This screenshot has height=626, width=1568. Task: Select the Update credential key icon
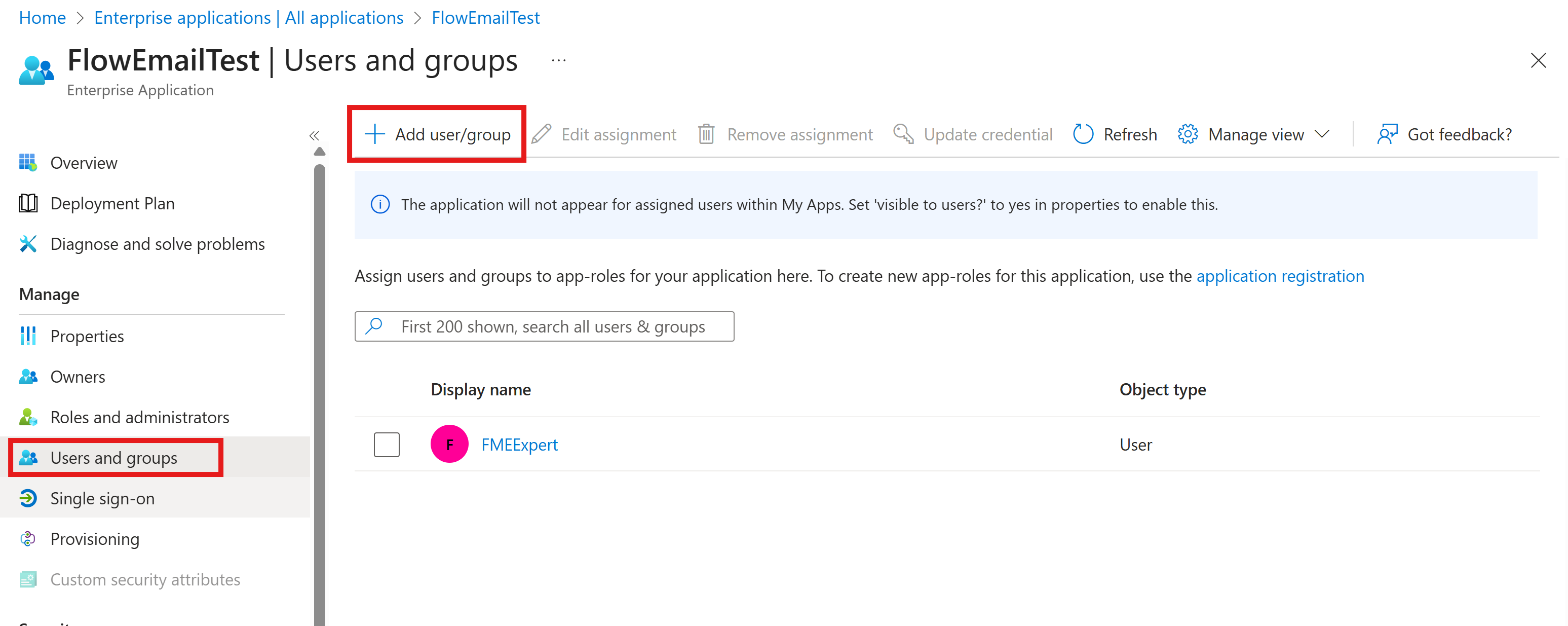pos(903,134)
